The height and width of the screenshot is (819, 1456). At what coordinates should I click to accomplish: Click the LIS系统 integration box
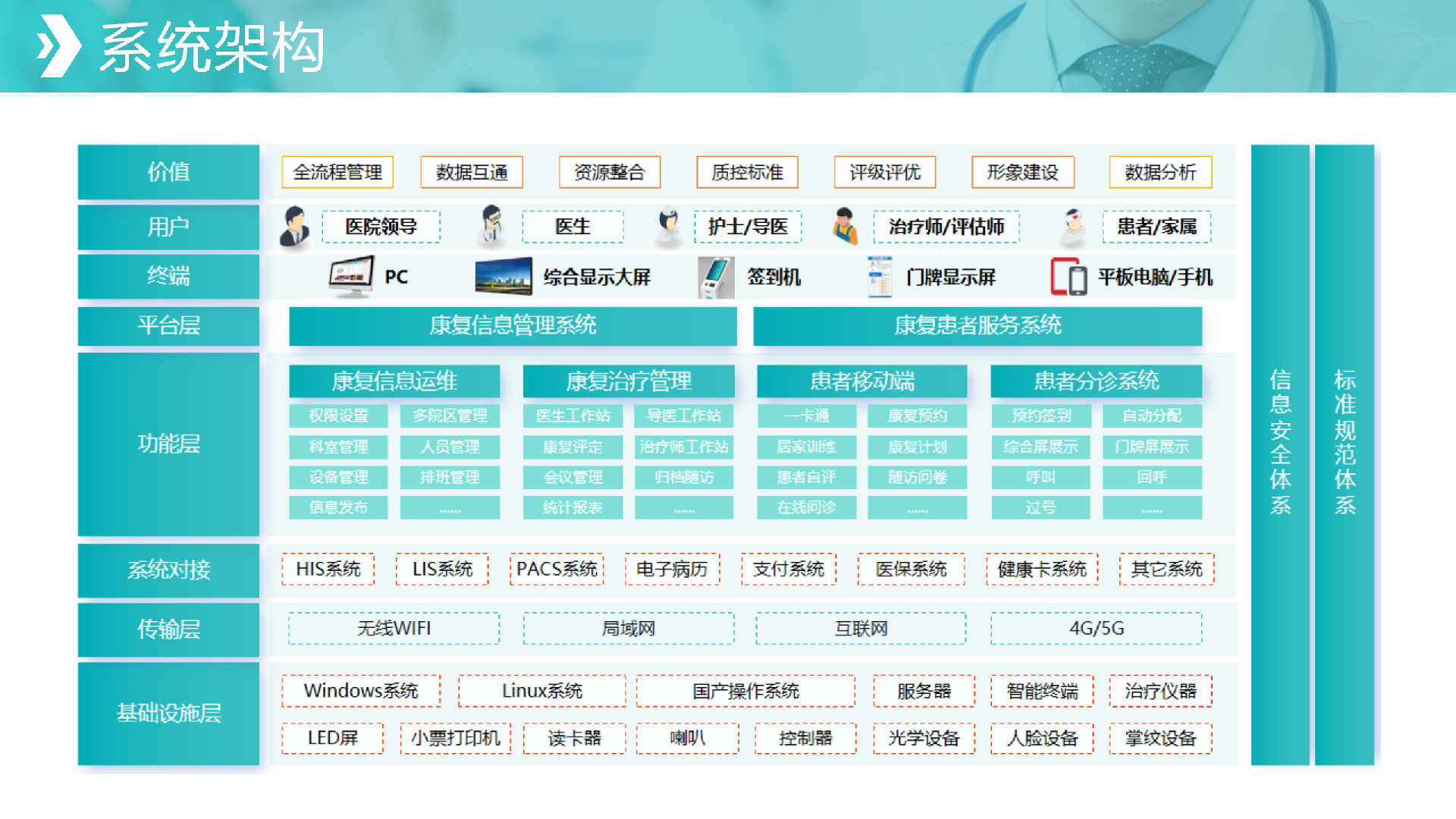[x=442, y=570]
